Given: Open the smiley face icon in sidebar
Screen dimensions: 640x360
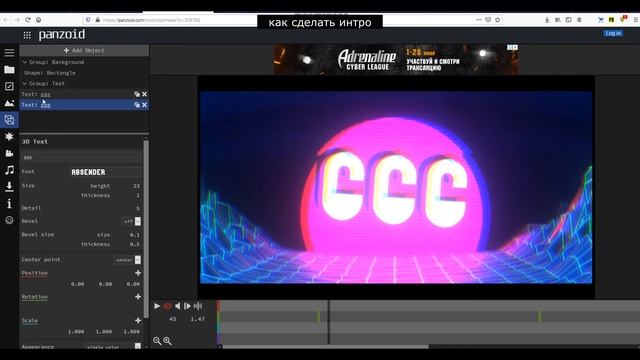Looking at the screenshot, I should pyautogui.click(x=9, y=220).
